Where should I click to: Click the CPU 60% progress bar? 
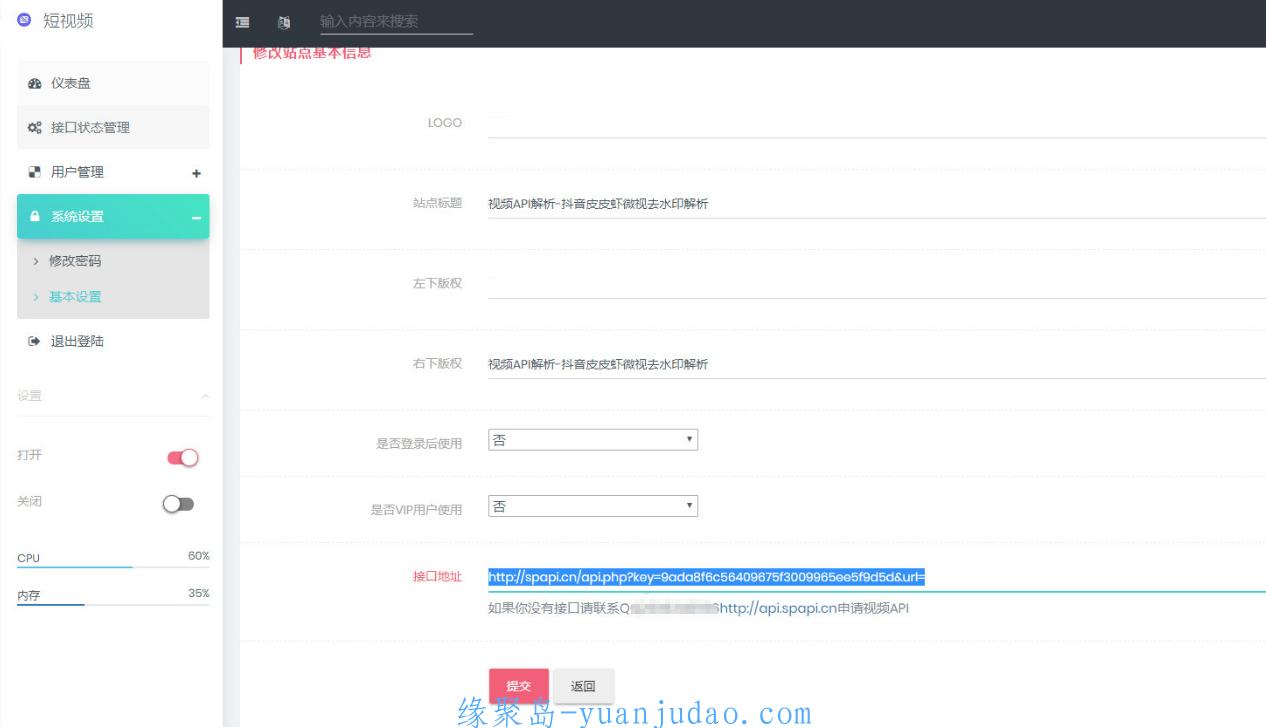point(113,567)
